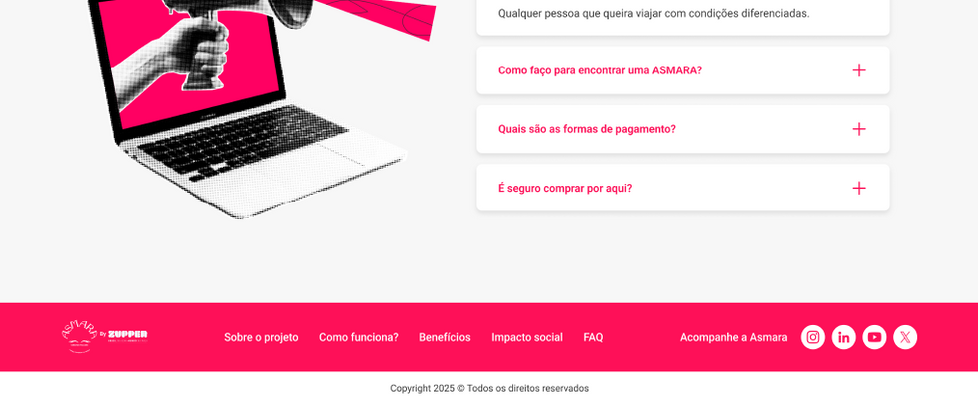Click the ASMARA by Zupper footer logo
978x406 pixels.
105,337
